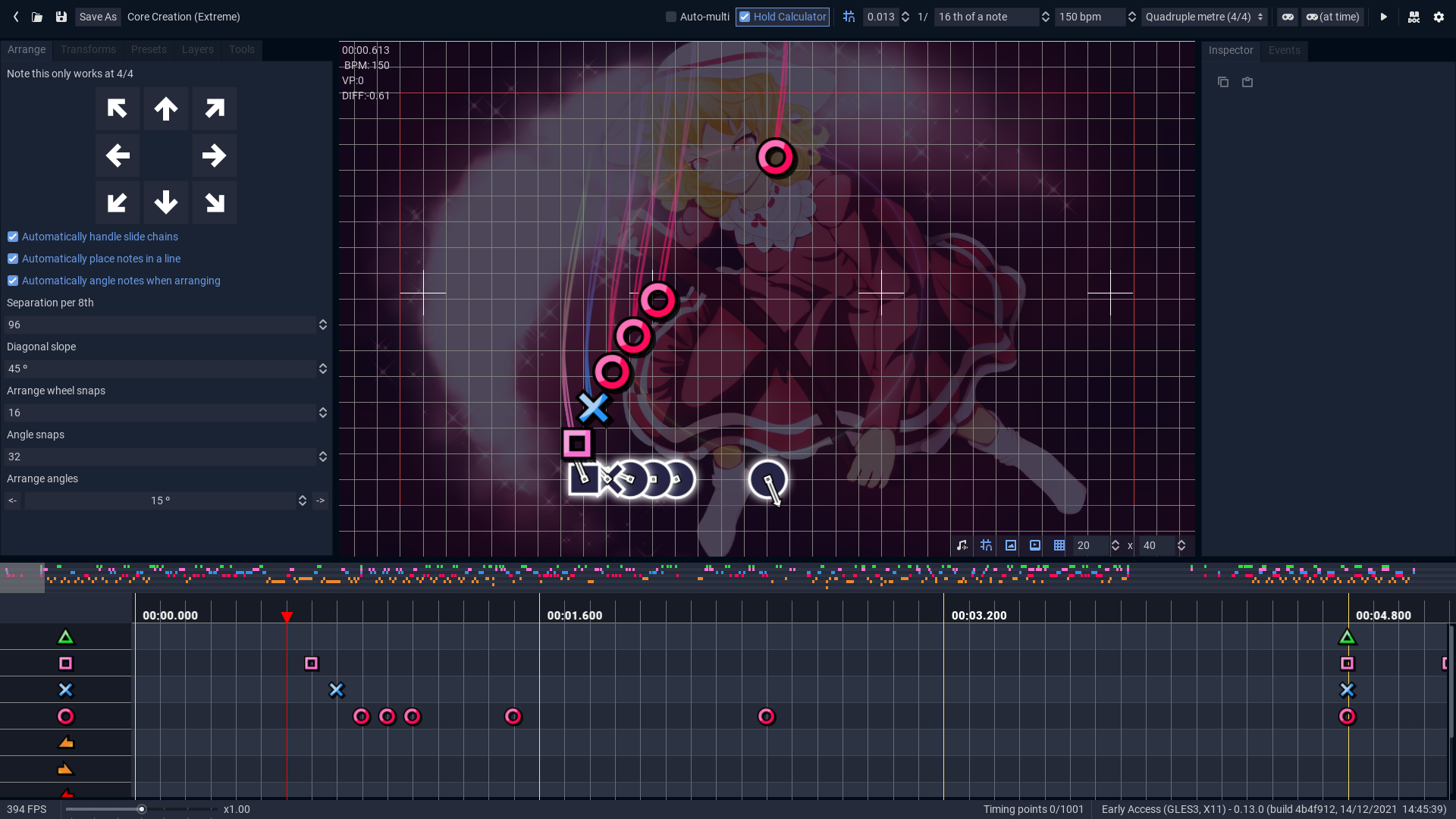The height and width of the screenshot is (819, 1456).
Task: Arrange notes toward upper-right arrow
Action: coord(215,108)
